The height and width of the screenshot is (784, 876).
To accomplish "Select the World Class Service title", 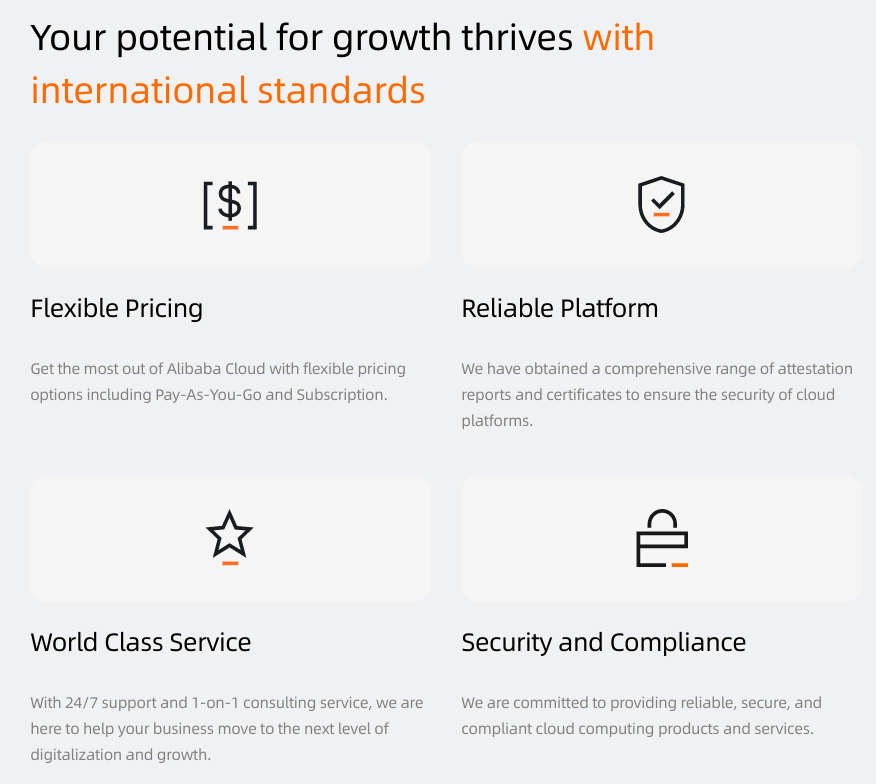I will 141,641.
